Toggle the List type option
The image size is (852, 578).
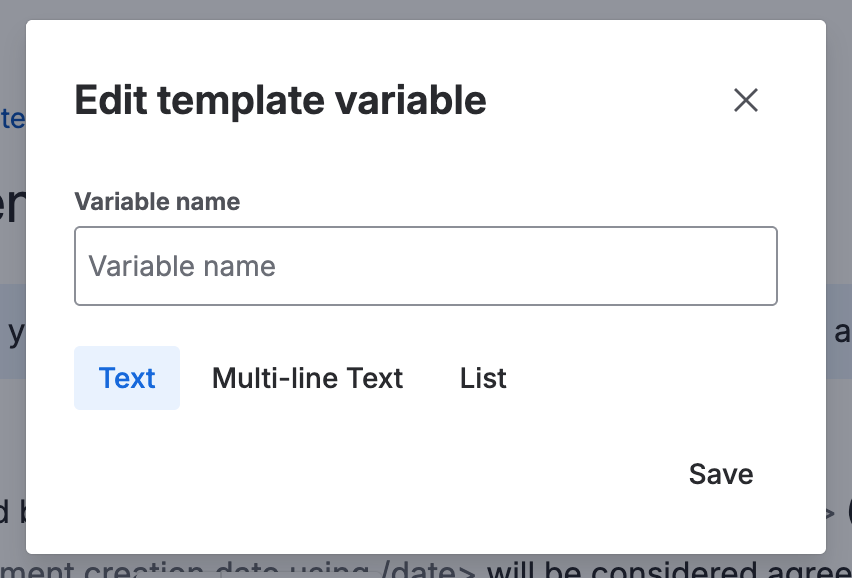[483, 378]
